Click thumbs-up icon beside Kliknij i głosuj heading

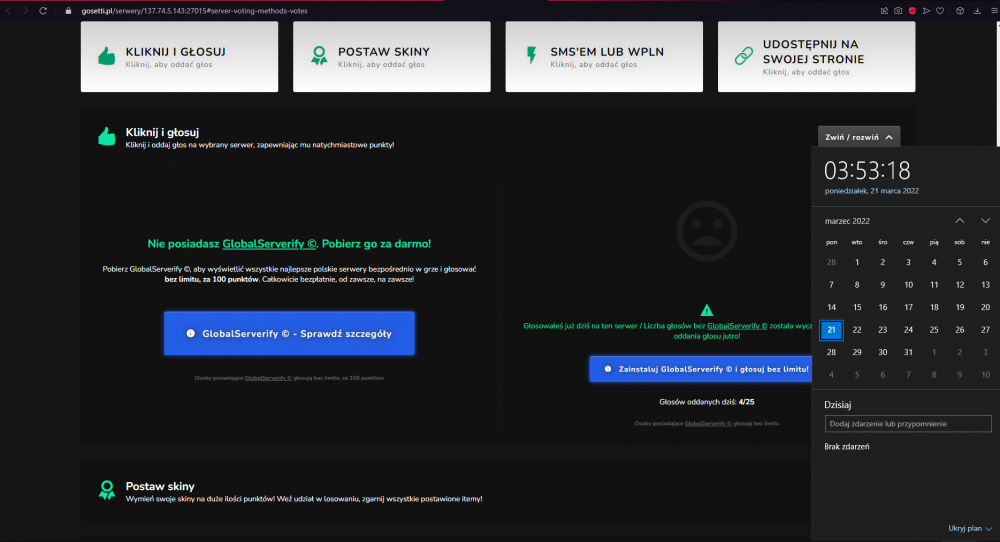point(107,136)
